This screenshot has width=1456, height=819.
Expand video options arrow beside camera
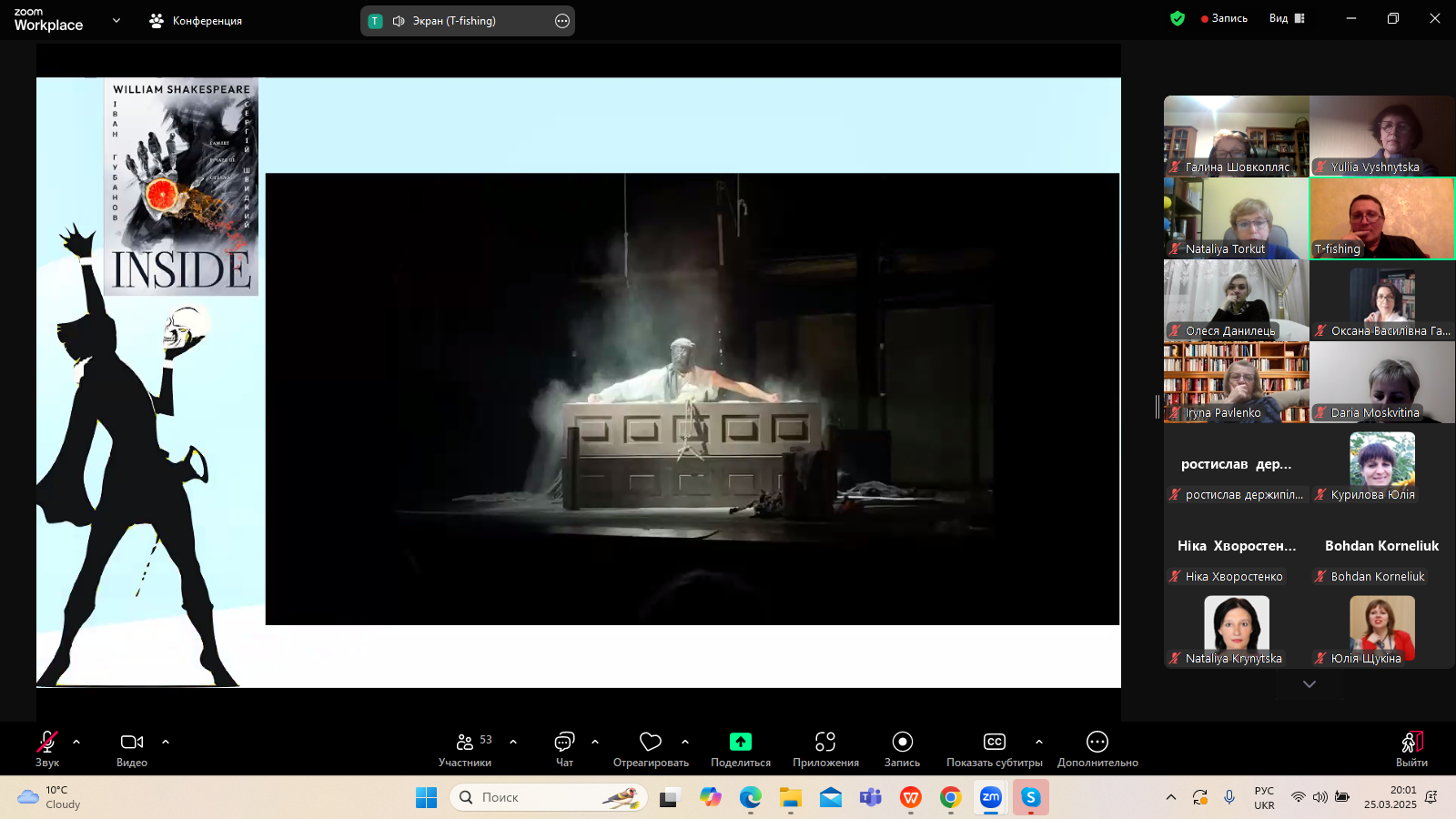tap(166, 742)
